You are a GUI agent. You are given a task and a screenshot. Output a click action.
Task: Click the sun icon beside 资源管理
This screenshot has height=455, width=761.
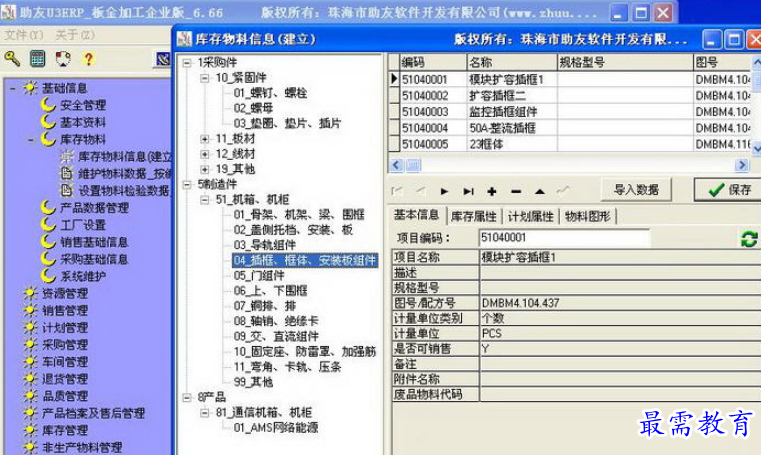pos(30,293)
